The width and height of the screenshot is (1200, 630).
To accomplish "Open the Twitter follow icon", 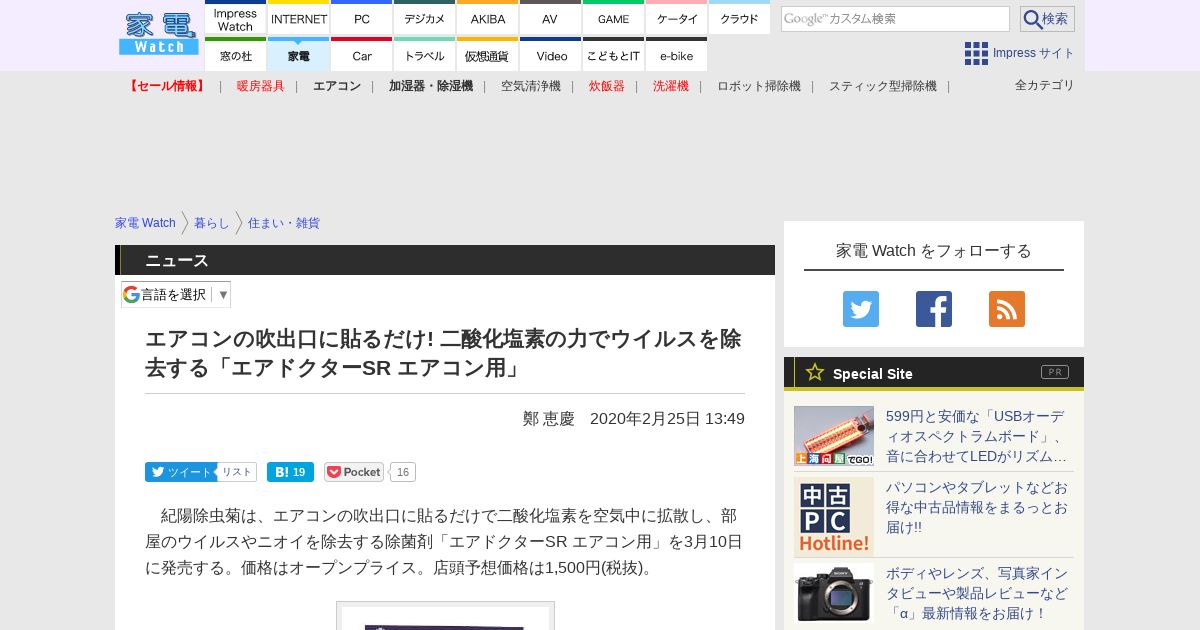I will (x=861, y=309).
